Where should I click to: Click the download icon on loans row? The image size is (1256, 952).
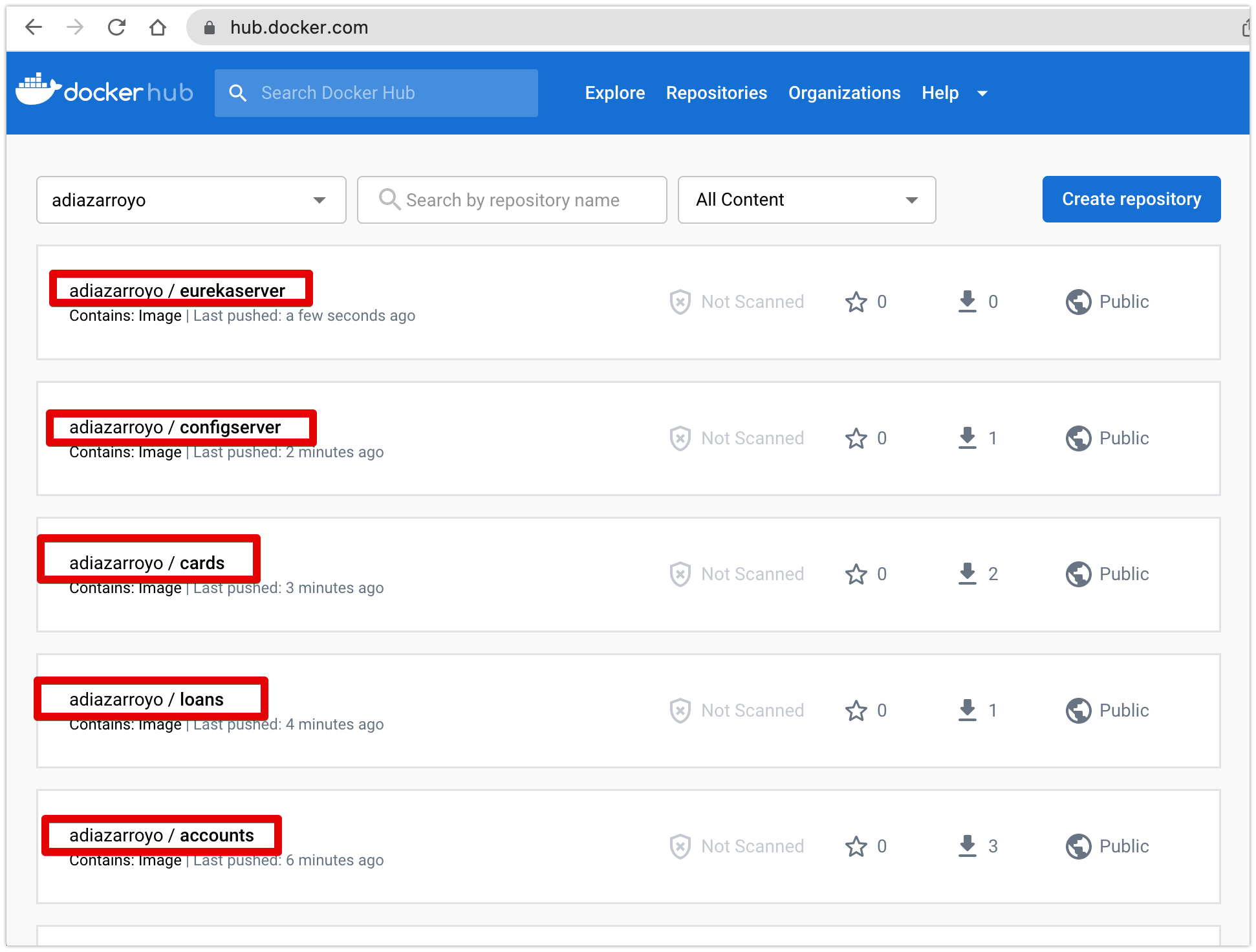(968, 711)
